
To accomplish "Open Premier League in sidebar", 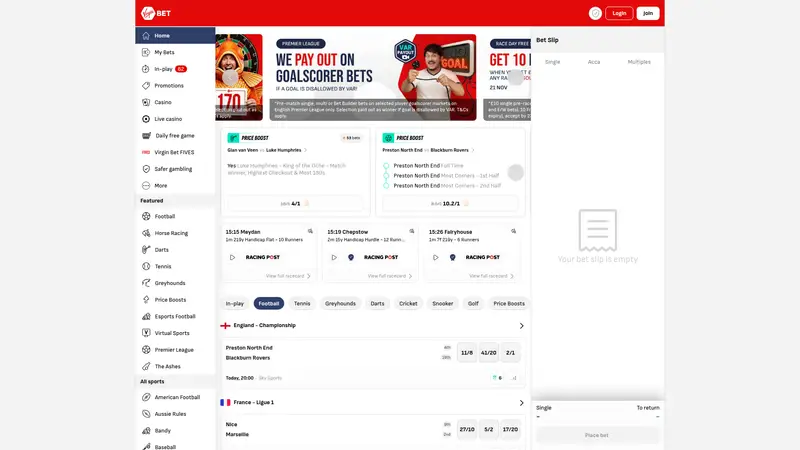I will [175, 349].
